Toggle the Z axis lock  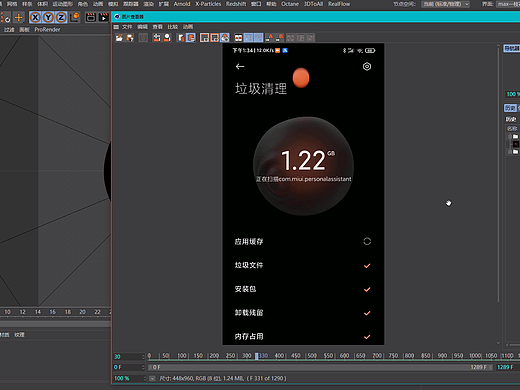[61, 17]
